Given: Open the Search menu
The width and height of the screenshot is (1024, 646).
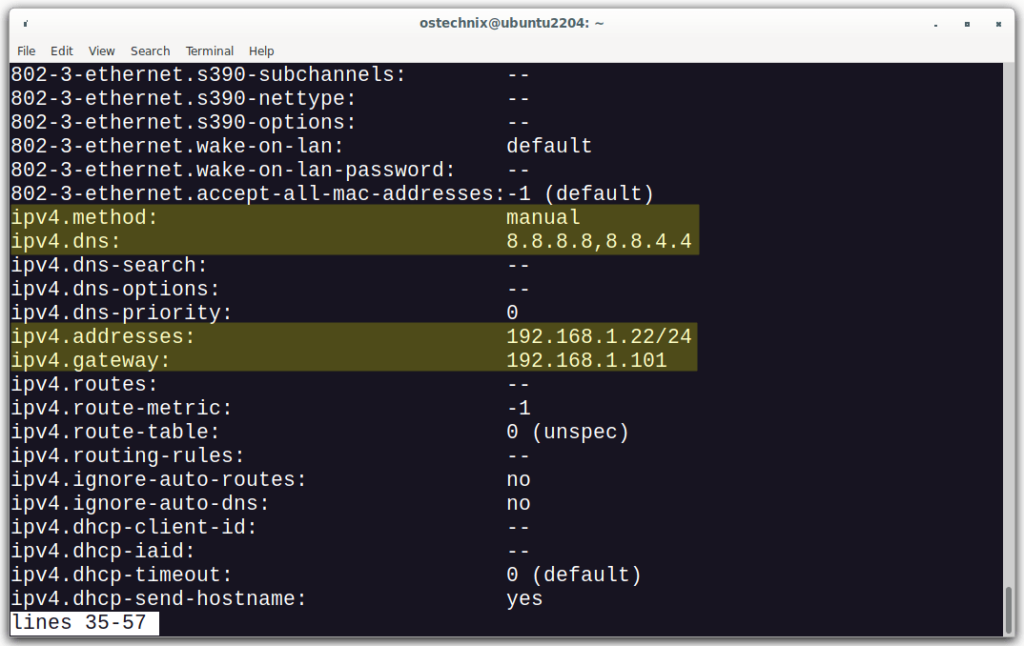Looking at the screenshot, I should click(150, 51).
